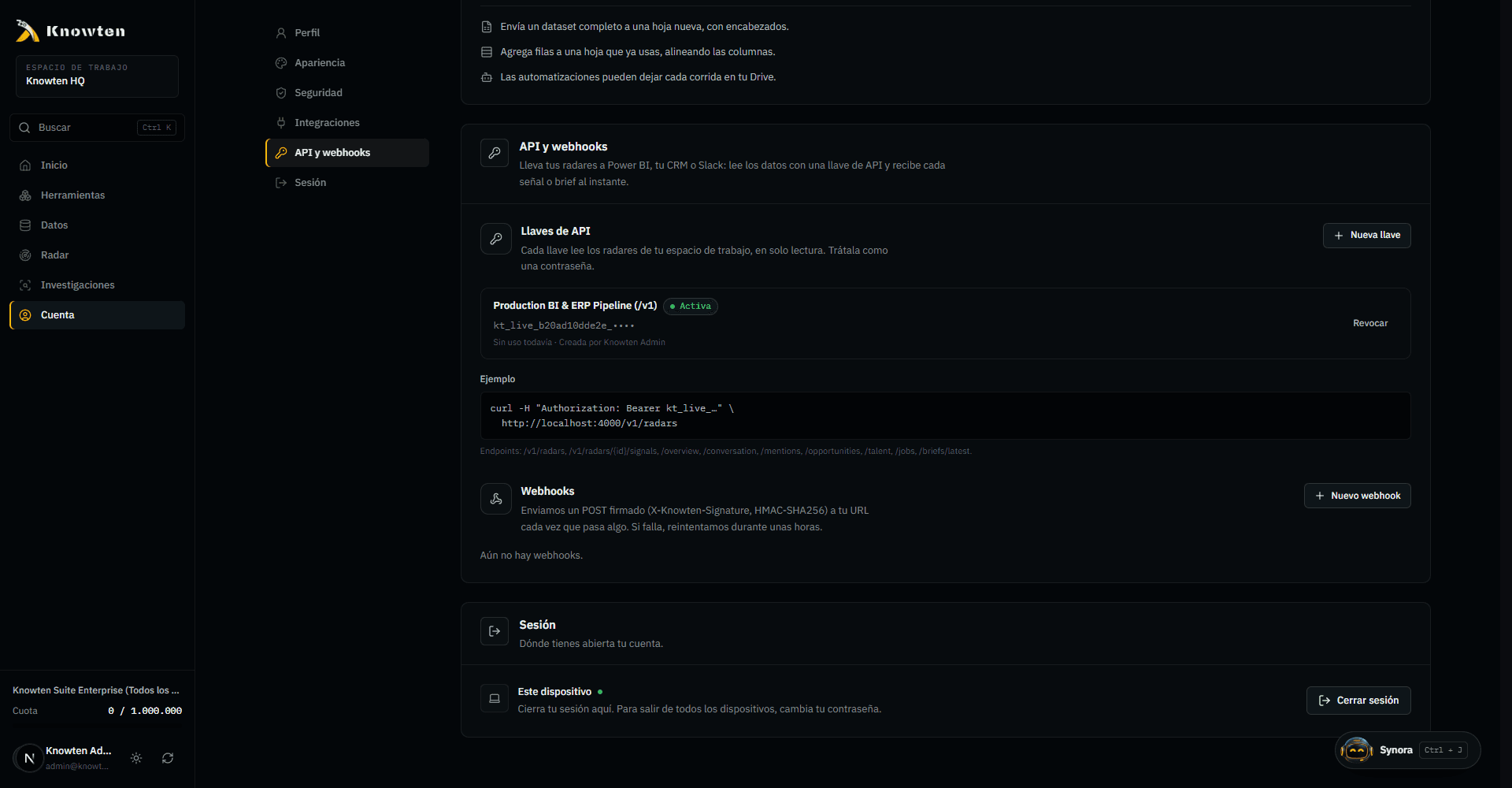Click the key icon beside Llaves de API
1512x788 pixels.
tap(496, 239)
